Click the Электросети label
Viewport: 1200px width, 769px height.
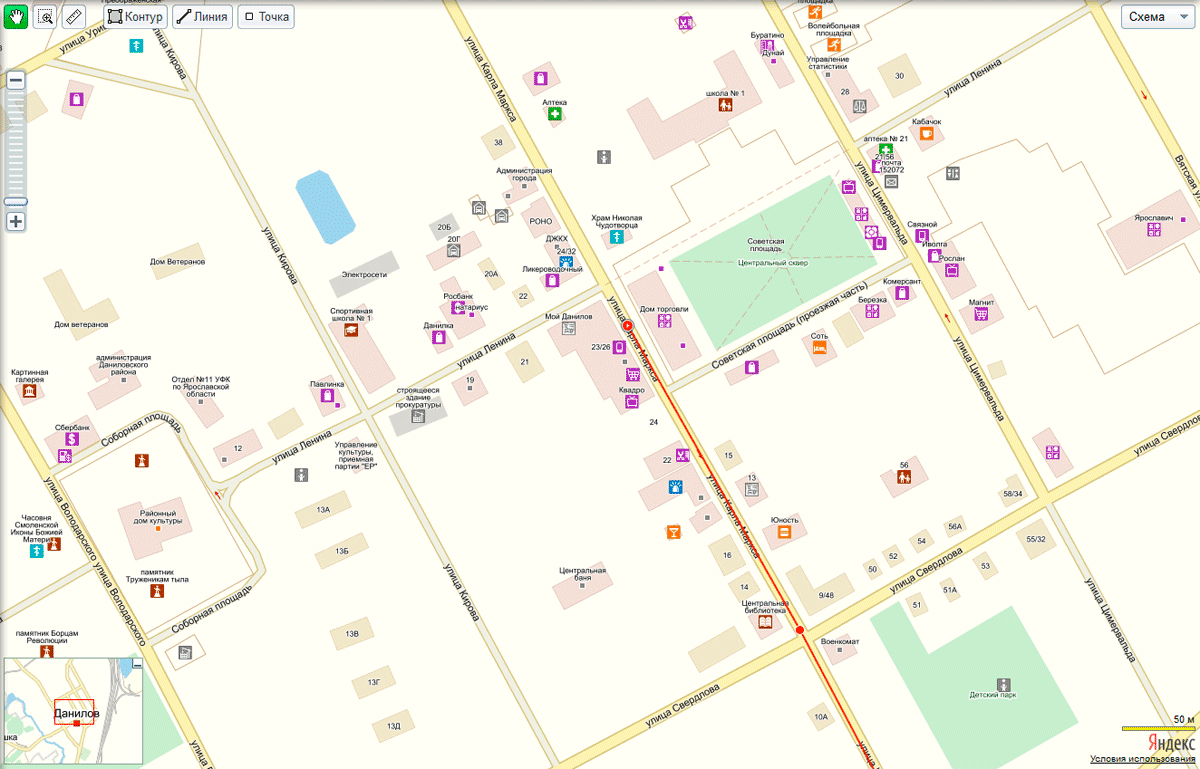[364, 273]
